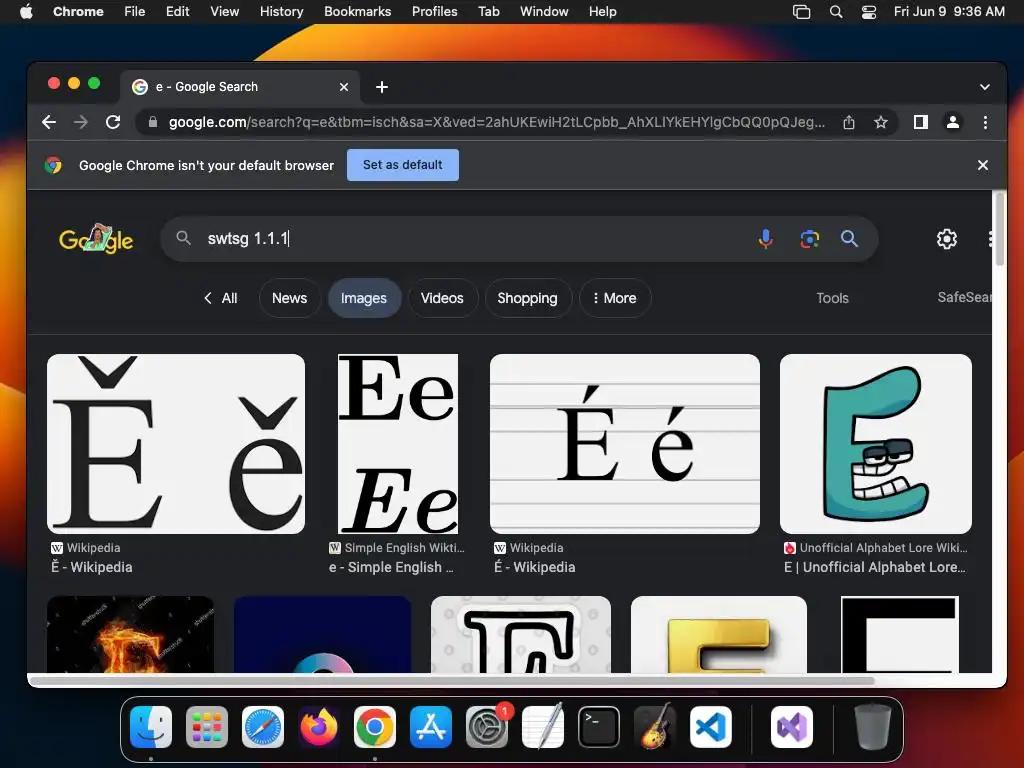Open Finder from the dock
This screenshot has width=1024, height=768.
tap(151, 727)
